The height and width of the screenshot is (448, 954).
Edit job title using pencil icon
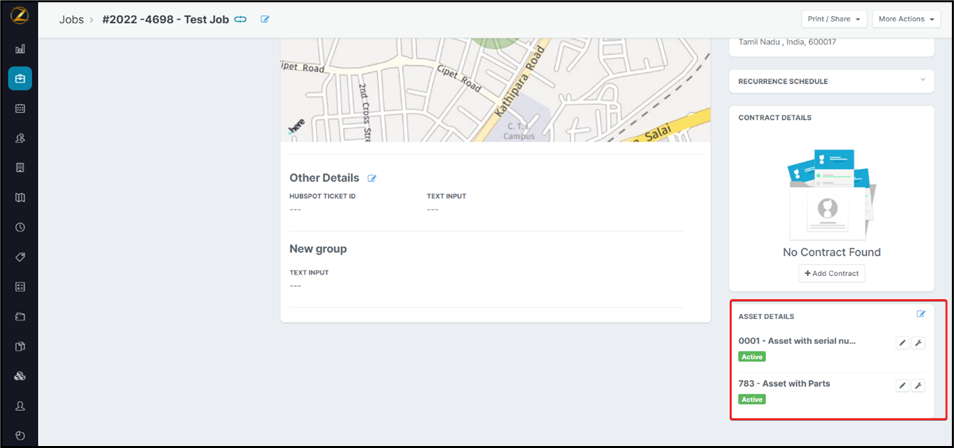pos(265,19)
